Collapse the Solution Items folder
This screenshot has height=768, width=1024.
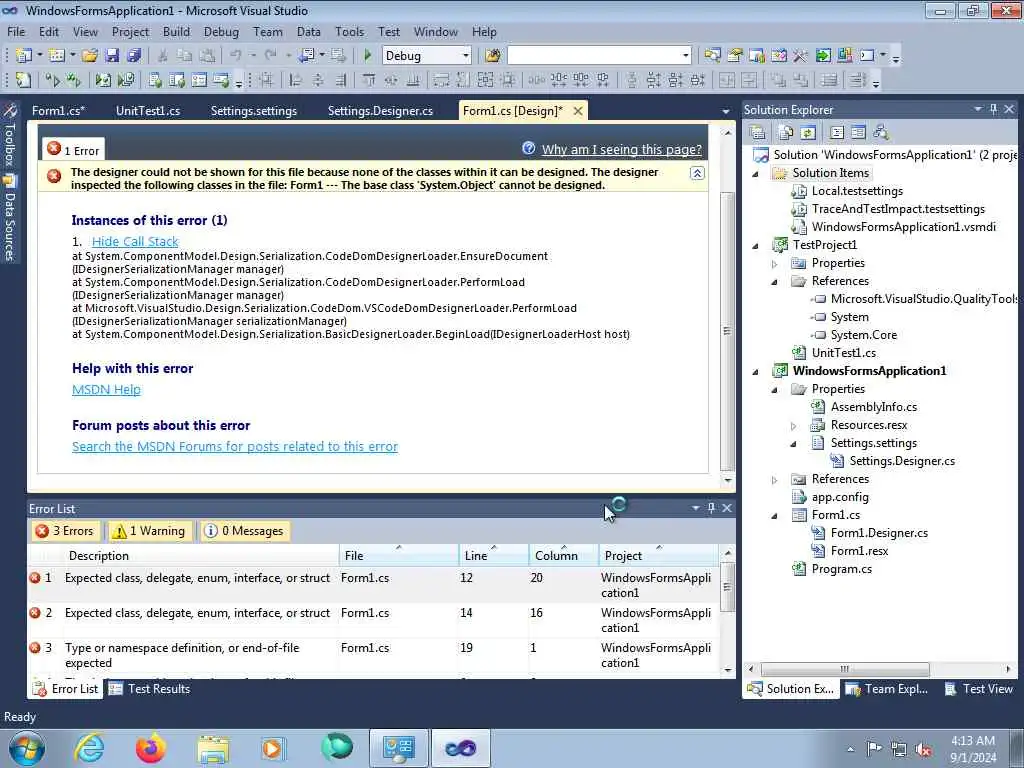pyautogui.click(x=756, y=173)
